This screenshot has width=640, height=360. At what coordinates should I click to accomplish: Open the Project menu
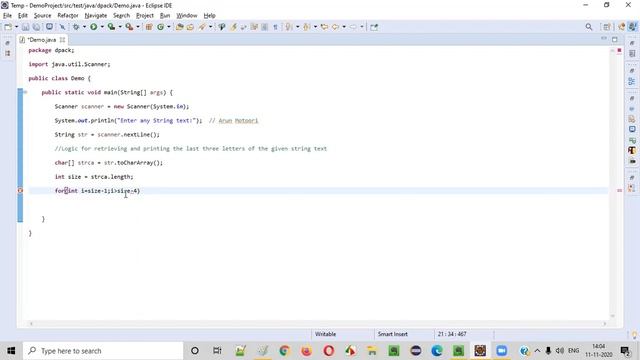pyautogui.click(x=145, y=16)
